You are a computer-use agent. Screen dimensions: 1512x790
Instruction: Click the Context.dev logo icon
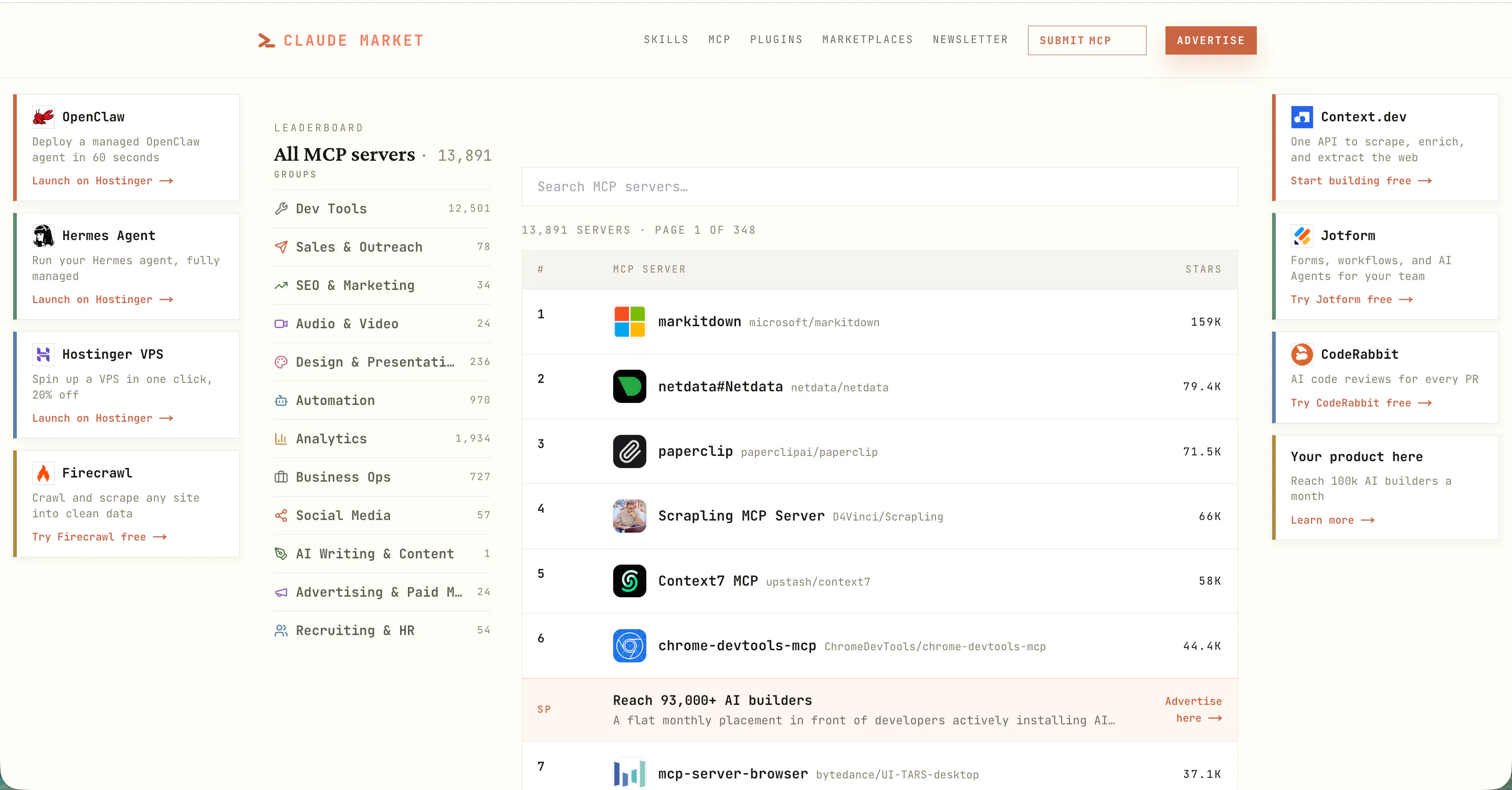pos(1302,117)
